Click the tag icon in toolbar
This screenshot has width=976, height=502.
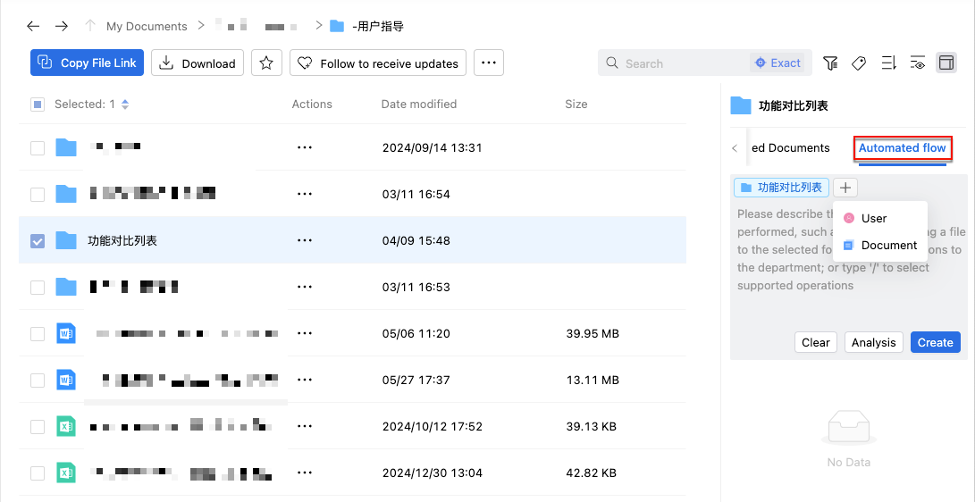tap(858, 63)
